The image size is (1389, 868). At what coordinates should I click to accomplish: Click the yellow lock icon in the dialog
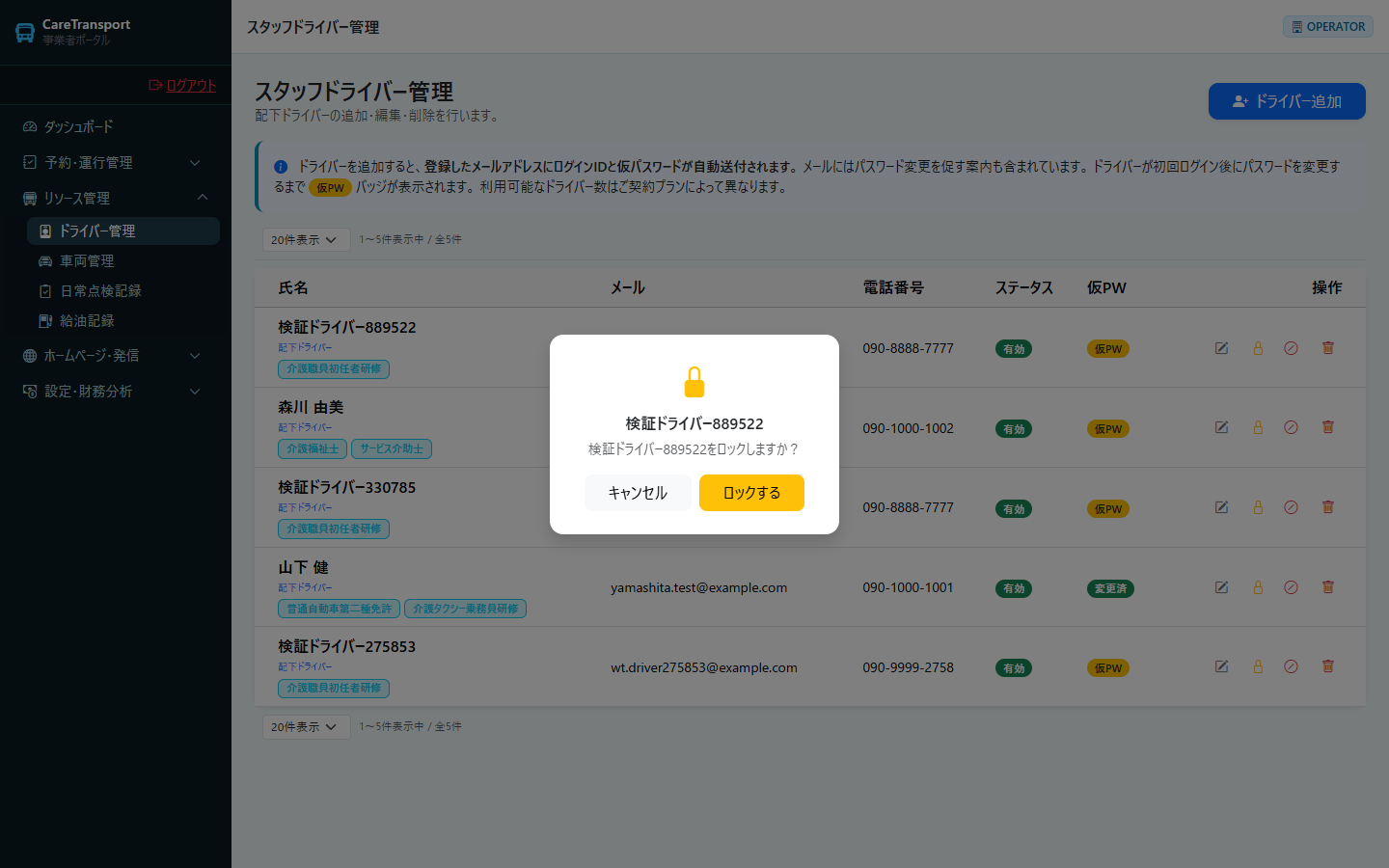tap(694, 382)
